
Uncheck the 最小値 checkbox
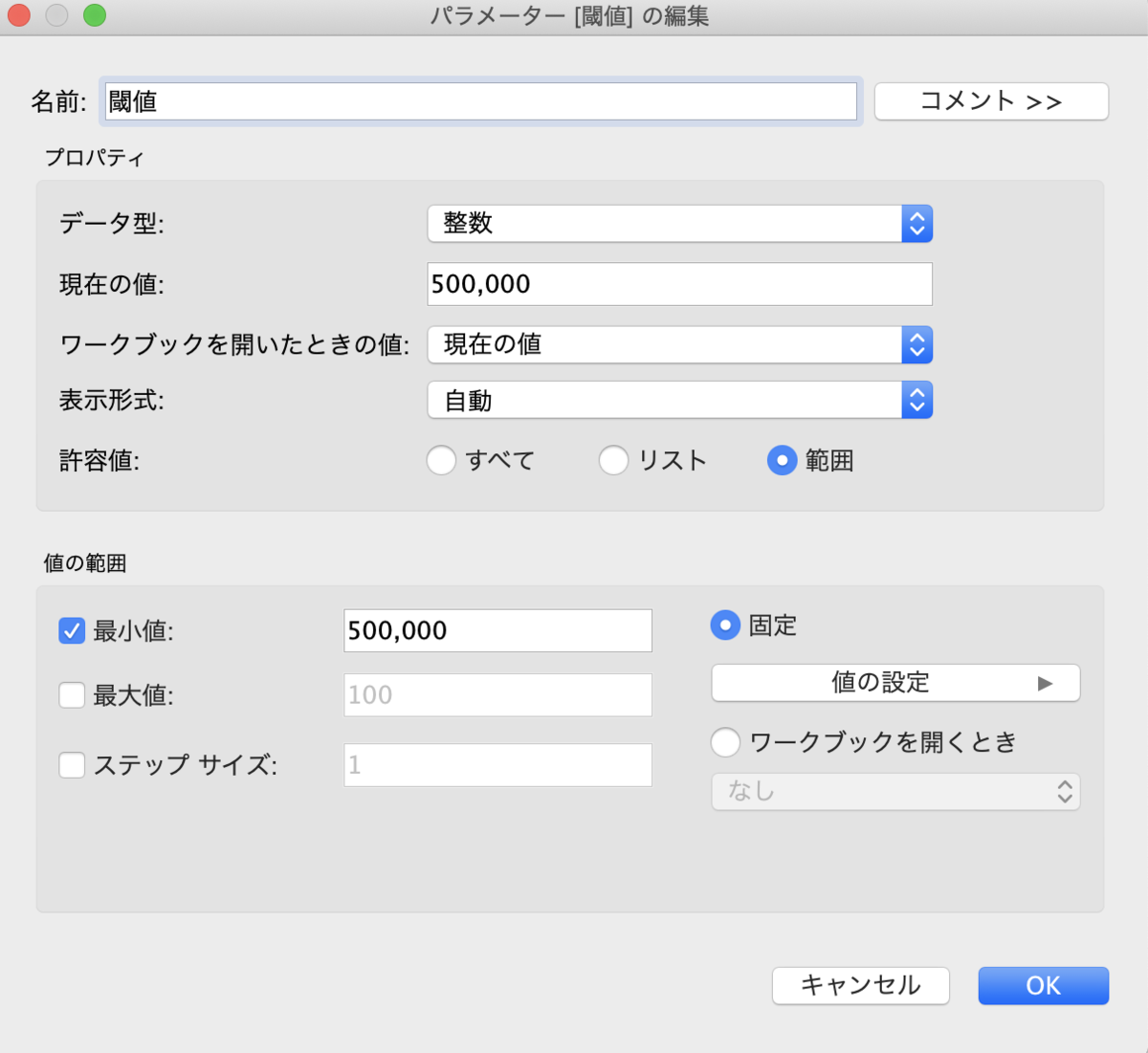(72, 630)
